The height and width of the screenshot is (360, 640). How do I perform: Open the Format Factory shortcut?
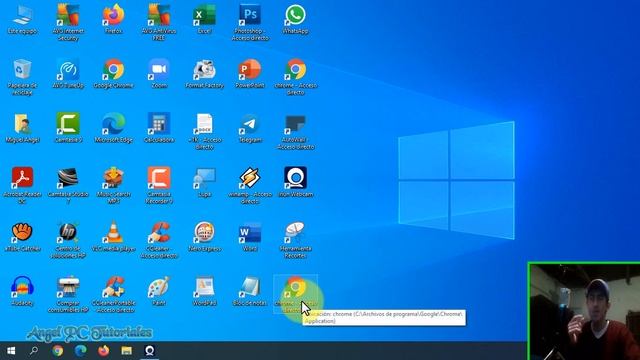(204, 73)
